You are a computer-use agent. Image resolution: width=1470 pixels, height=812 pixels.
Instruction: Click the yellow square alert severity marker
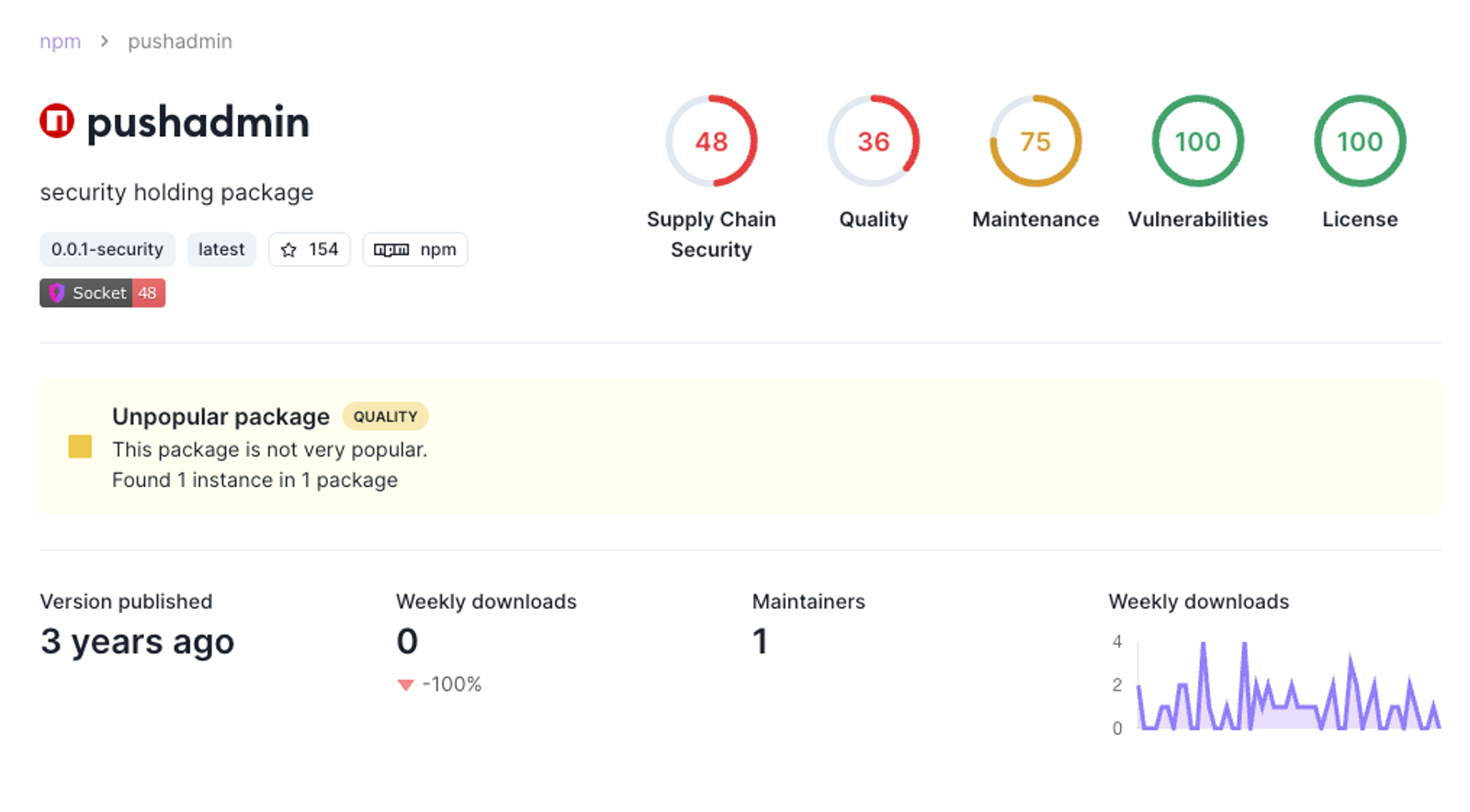tap(80, 447)
